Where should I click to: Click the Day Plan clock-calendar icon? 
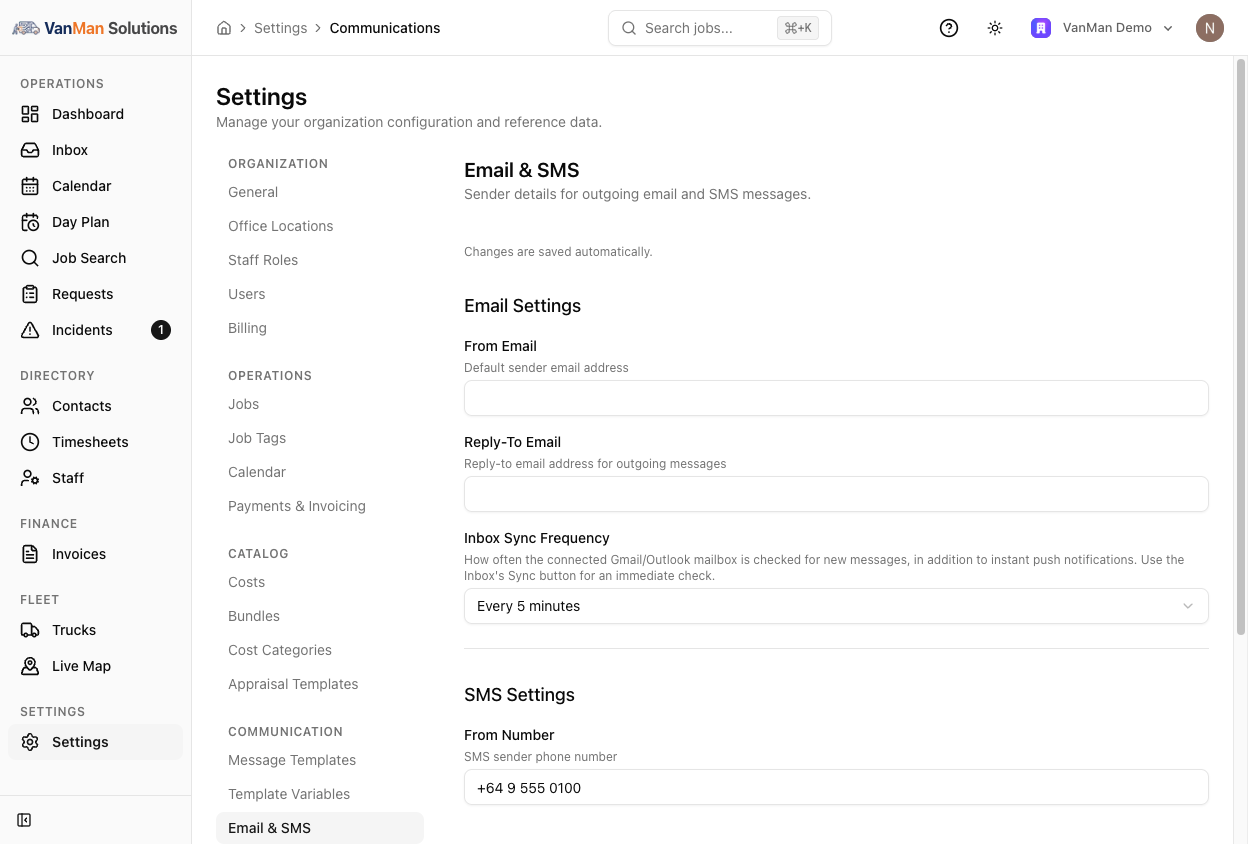[x=30, y=222]
